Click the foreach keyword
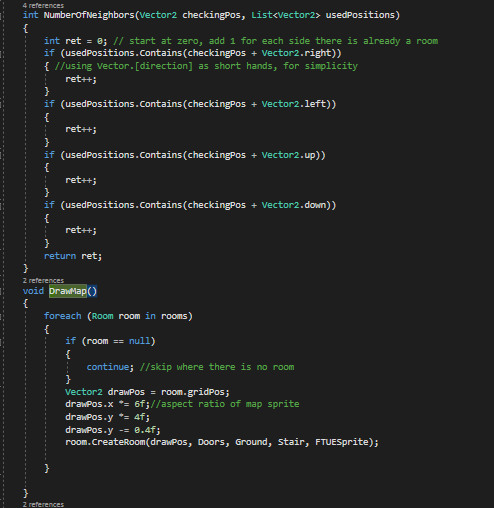Image resolution: width=494 pixels, height=508 pixels. 63,316
